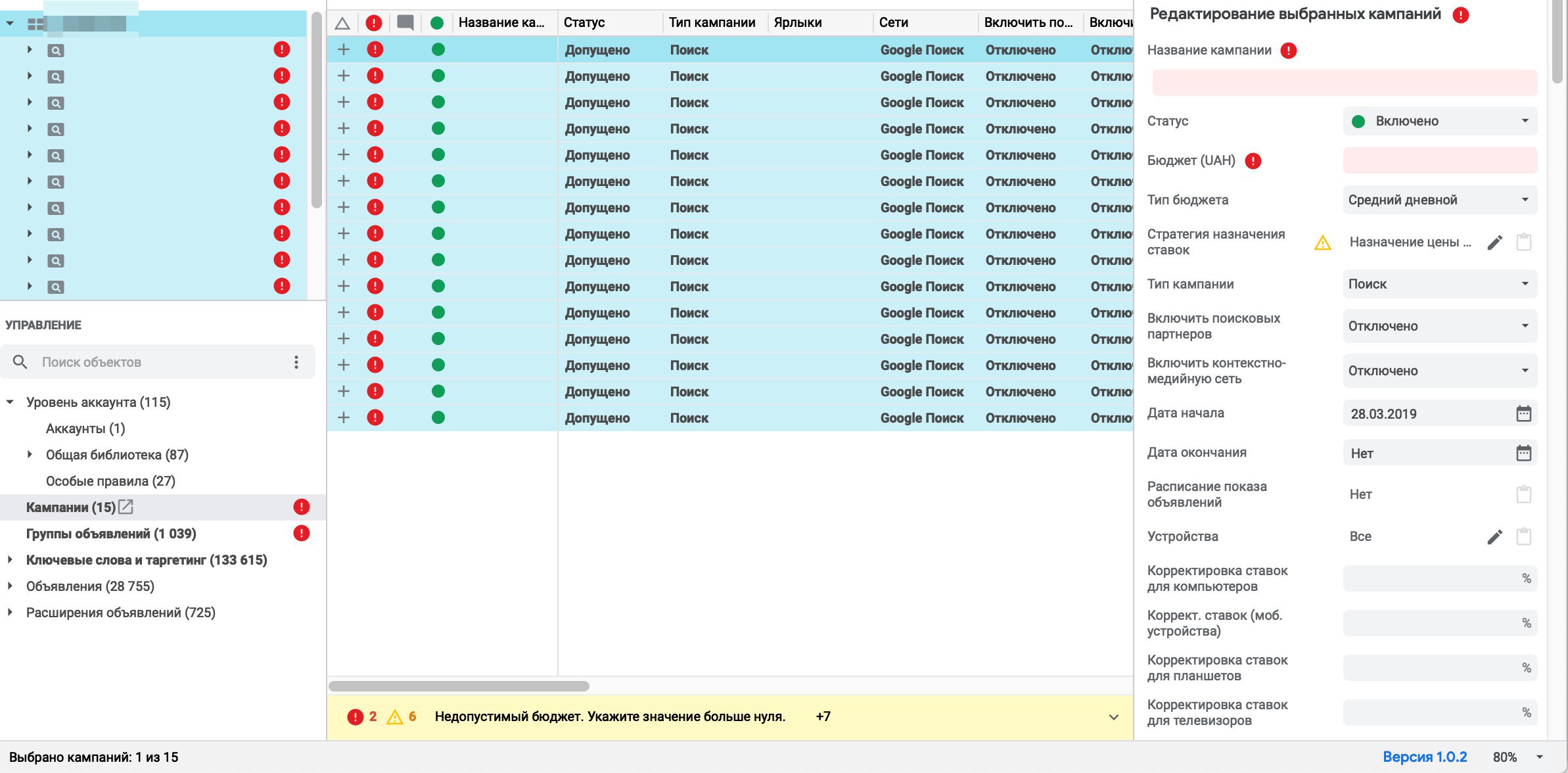
Task: Click the three-dot menu in object search
Action: (296, 362)
